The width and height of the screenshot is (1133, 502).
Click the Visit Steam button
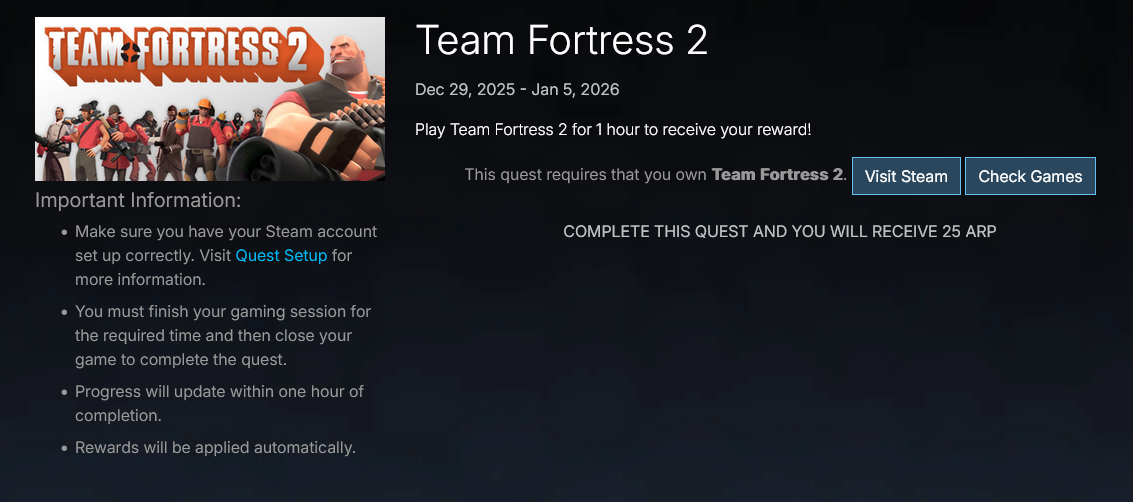coord(906,176)
